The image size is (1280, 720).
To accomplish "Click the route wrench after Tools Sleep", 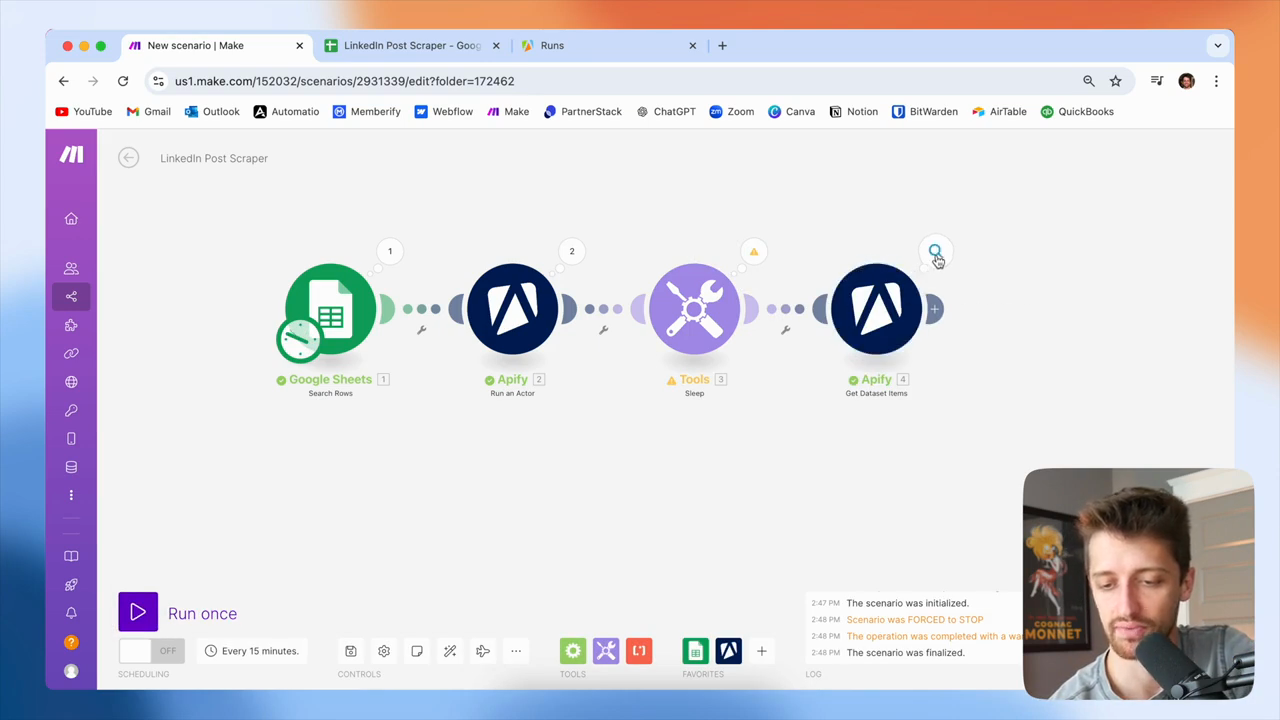I will [786, 330].
